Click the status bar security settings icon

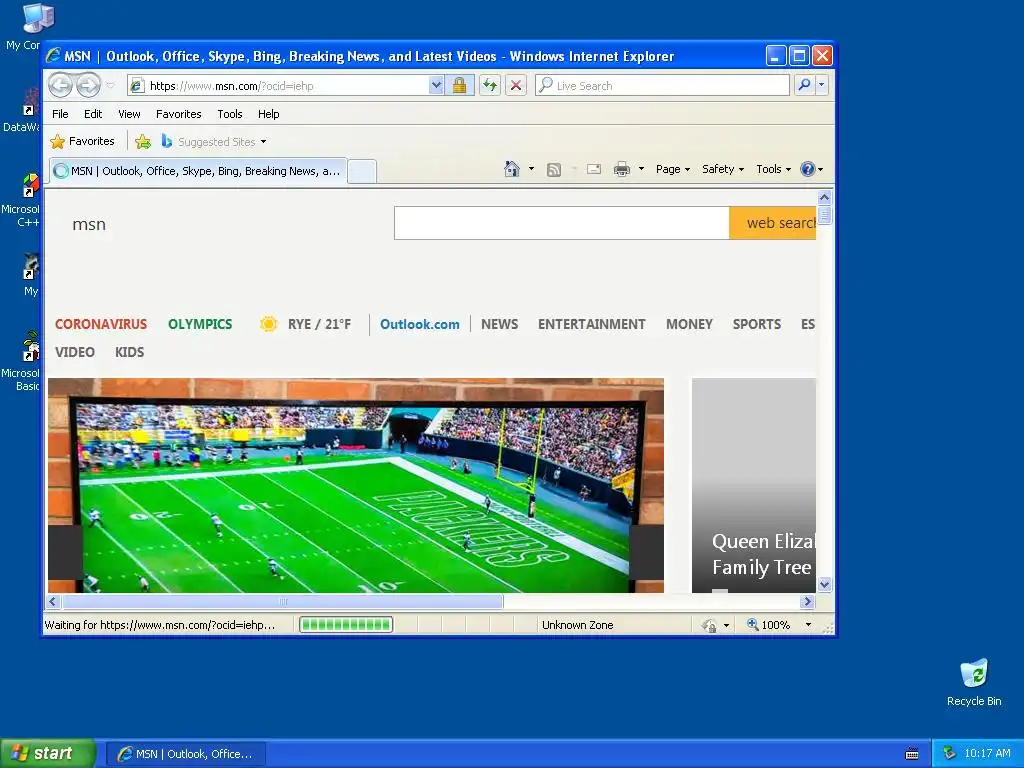709,625
